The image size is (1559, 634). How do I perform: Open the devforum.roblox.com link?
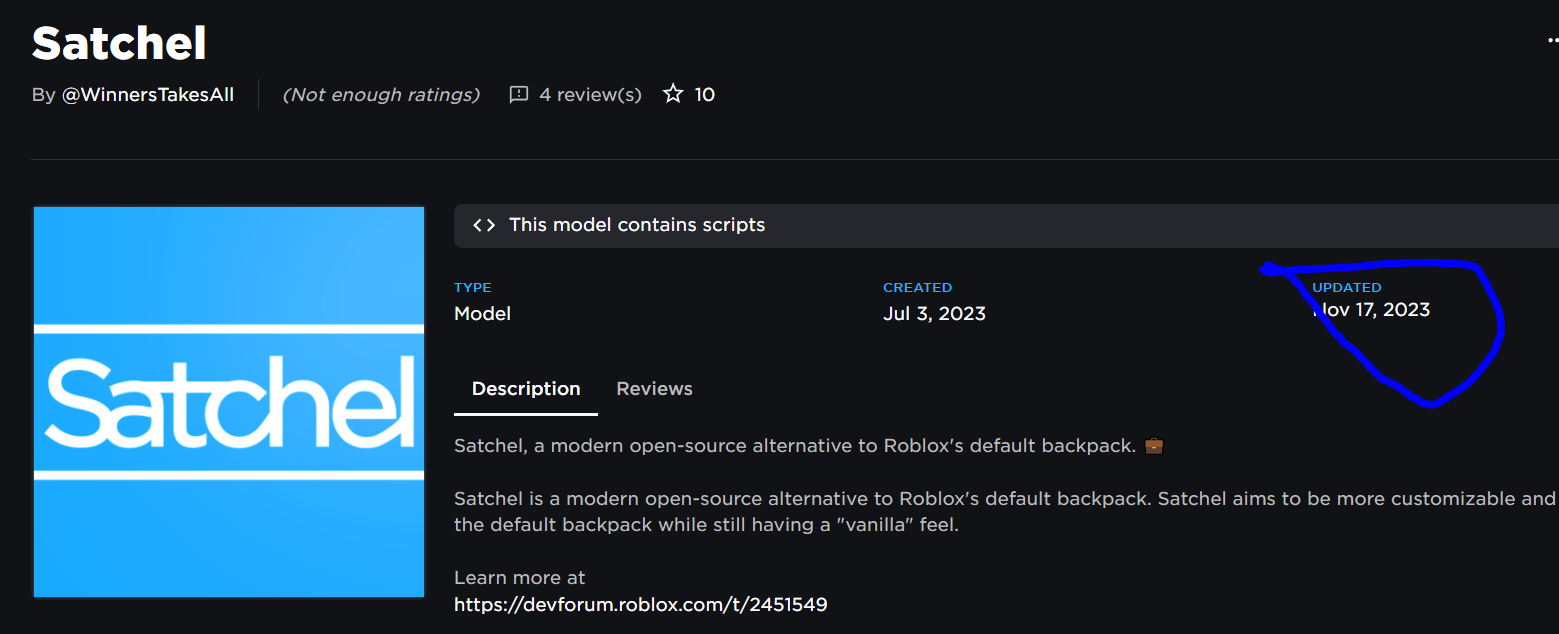coord(641,604)
